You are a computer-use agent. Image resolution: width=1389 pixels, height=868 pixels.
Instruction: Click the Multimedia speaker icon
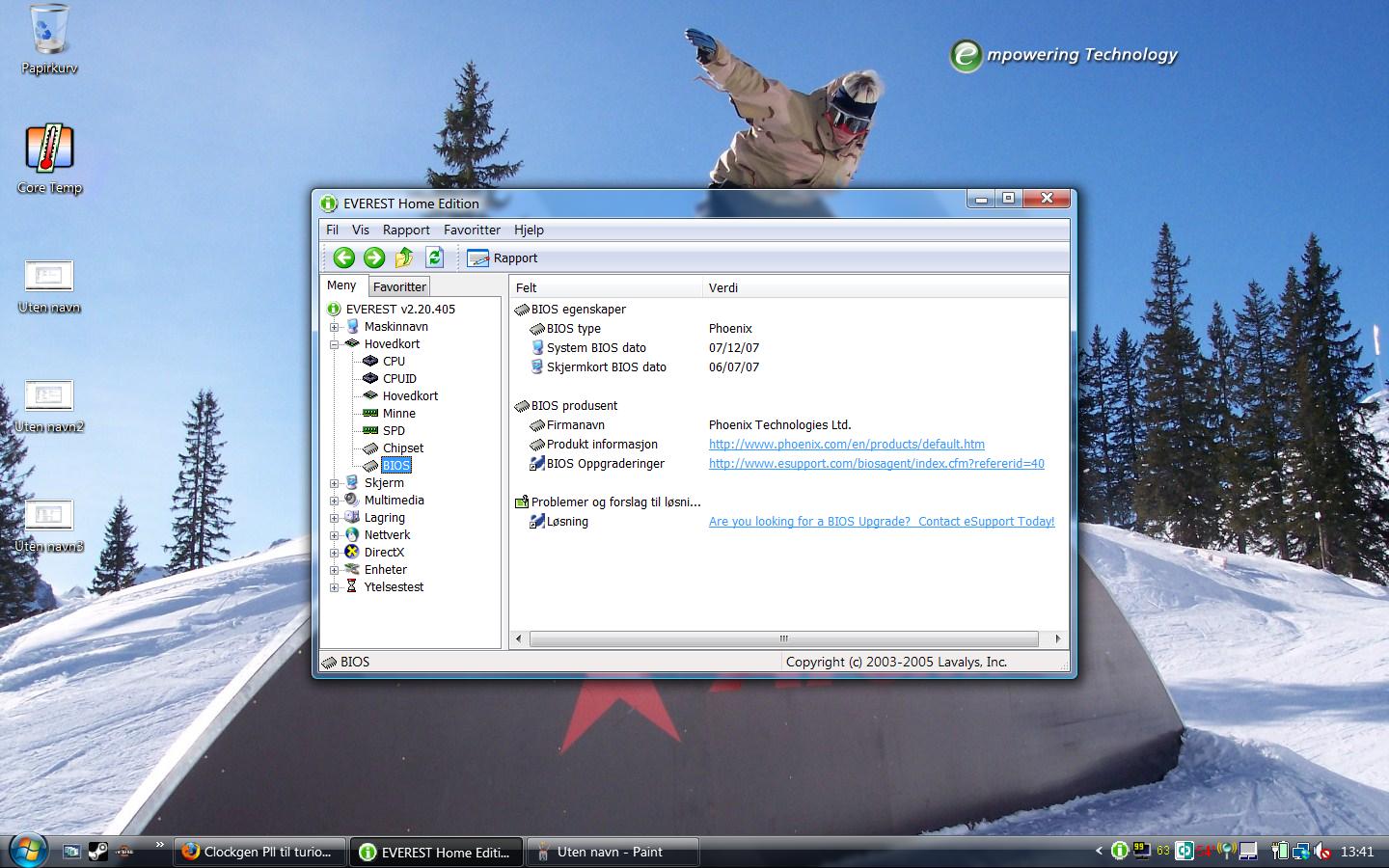click(x=352, y=500)
